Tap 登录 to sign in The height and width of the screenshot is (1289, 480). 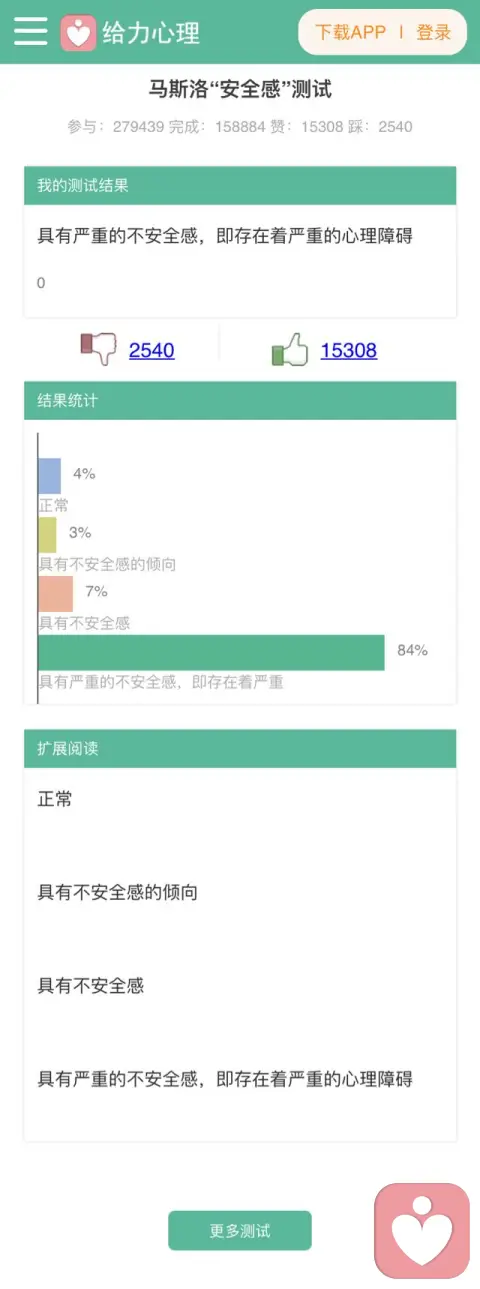(x=434, y=32)
